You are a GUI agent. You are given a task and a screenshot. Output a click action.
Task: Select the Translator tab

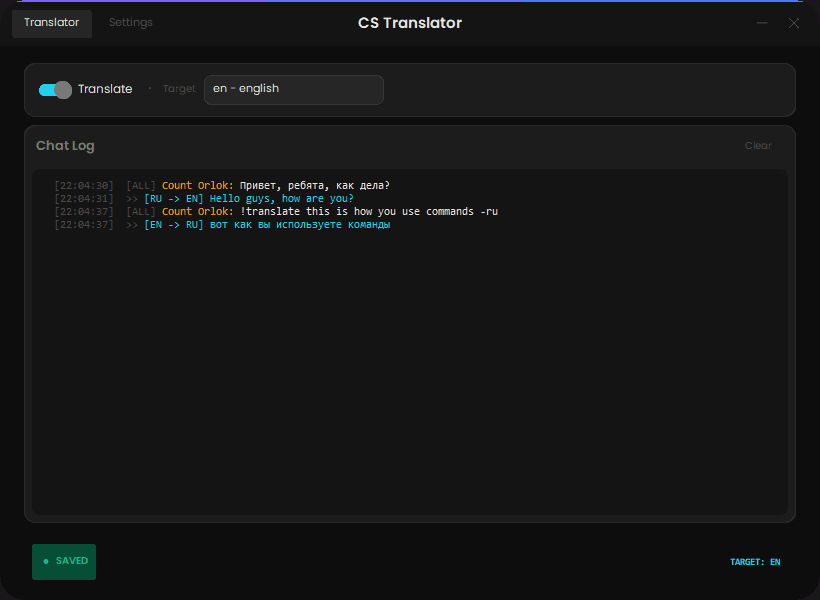coord(51,22)
